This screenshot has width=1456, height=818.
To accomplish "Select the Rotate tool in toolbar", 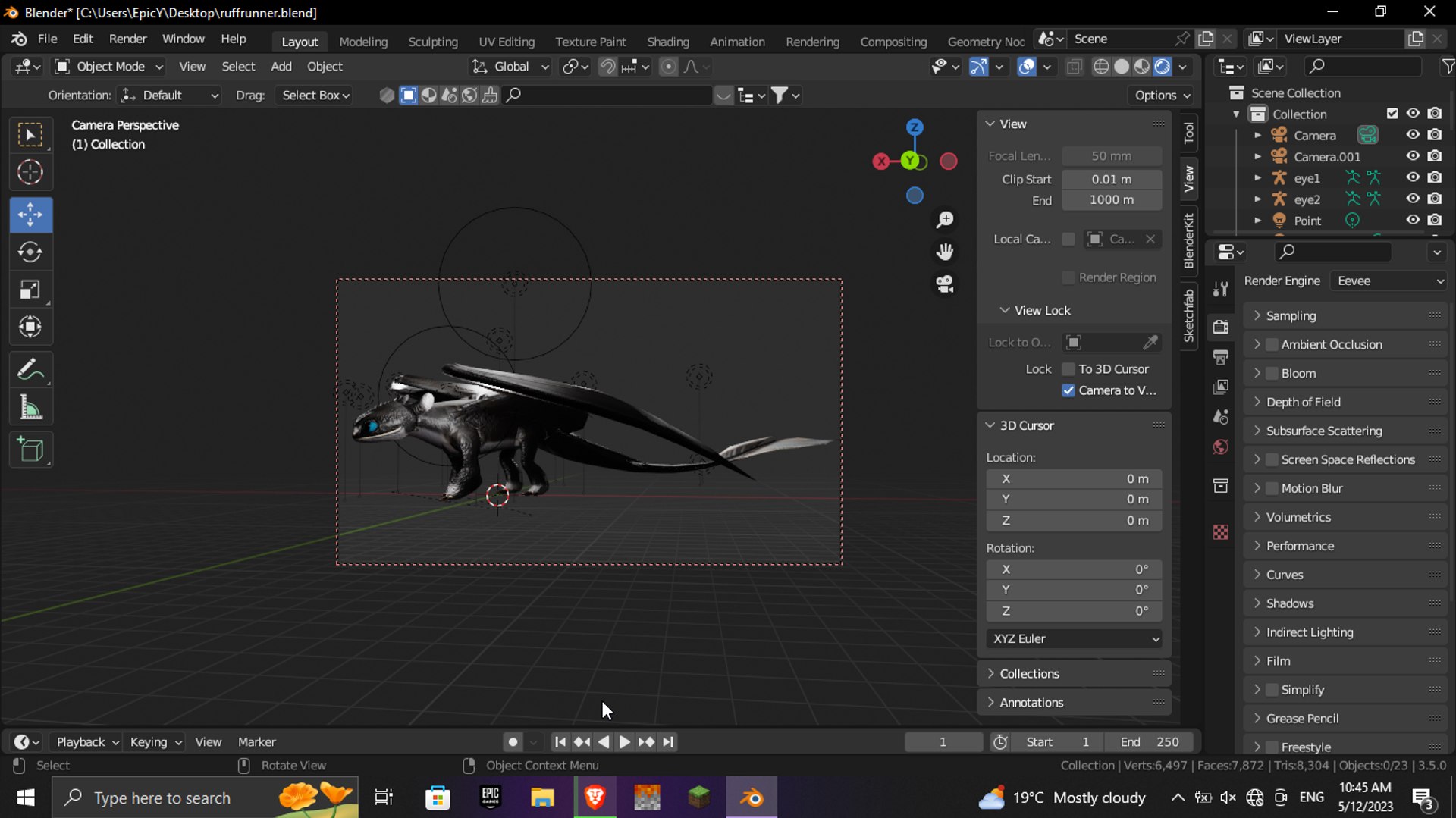I will (x=30, y=252).
